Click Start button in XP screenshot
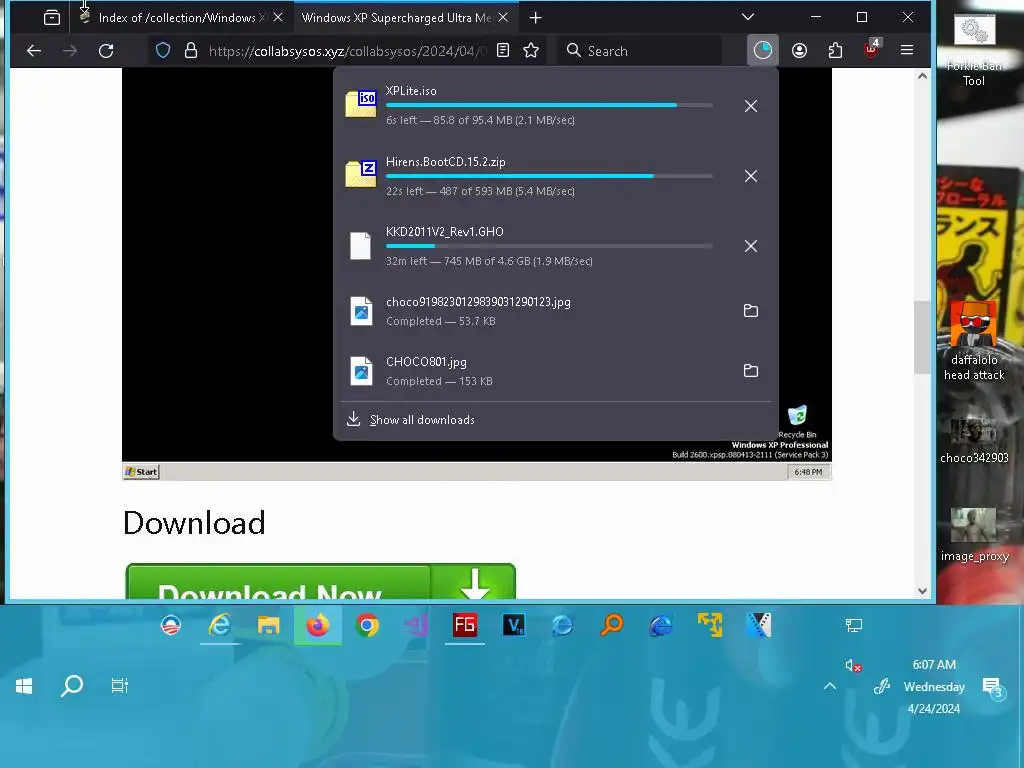 click(x=141, y=472)
